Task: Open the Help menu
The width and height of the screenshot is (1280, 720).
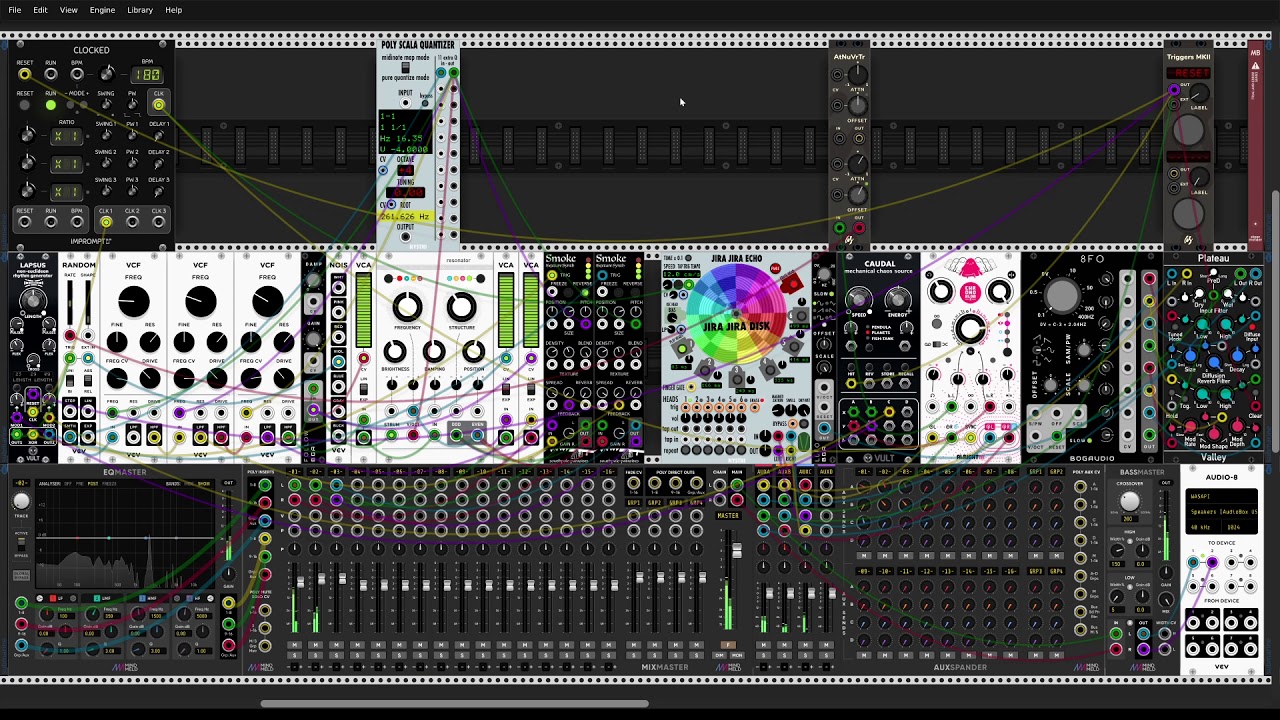Action: (173, 10)
